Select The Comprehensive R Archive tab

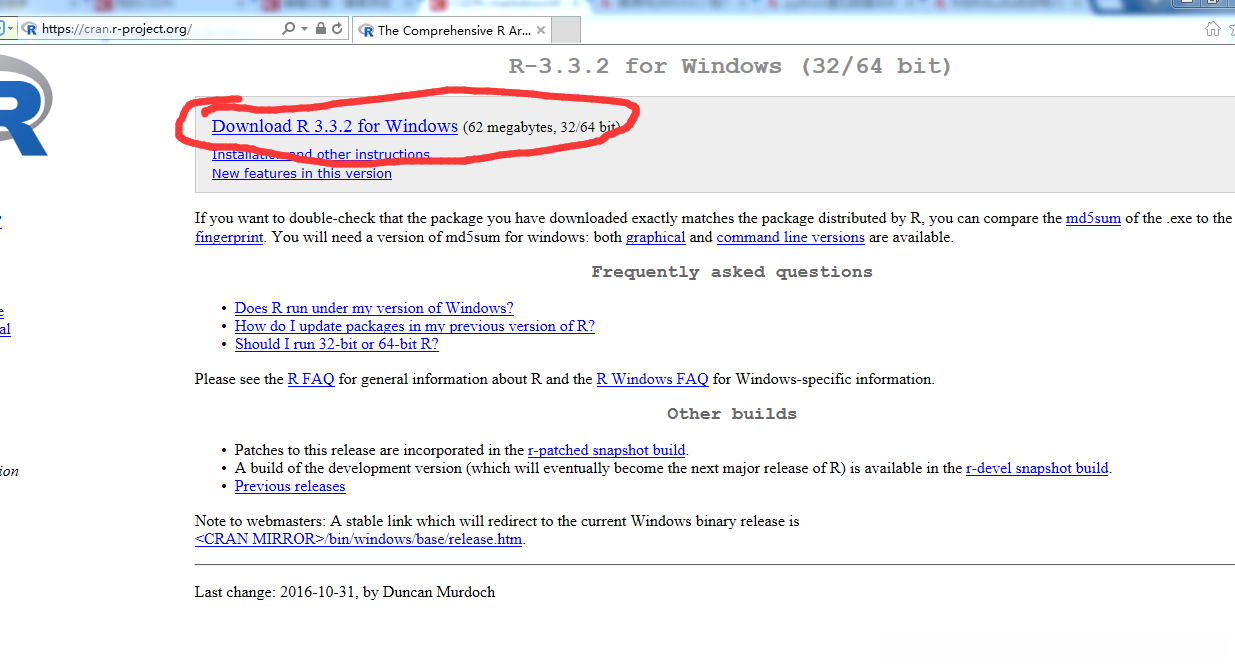451,30
